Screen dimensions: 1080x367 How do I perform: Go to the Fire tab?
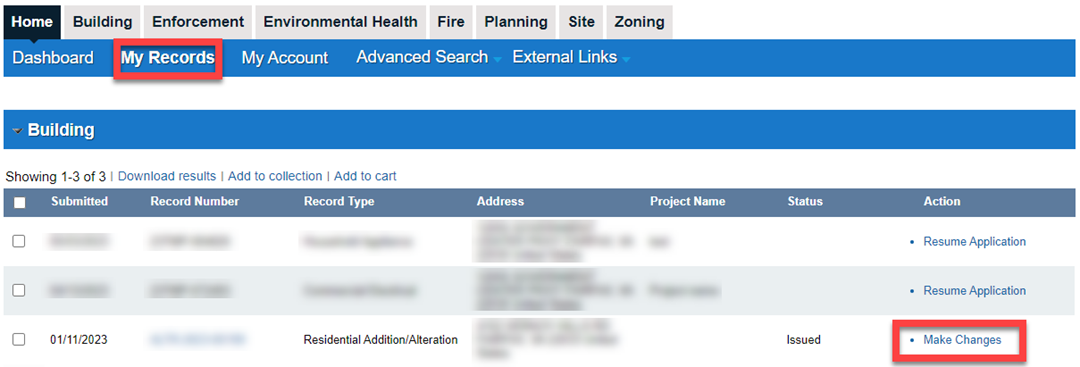450,22
